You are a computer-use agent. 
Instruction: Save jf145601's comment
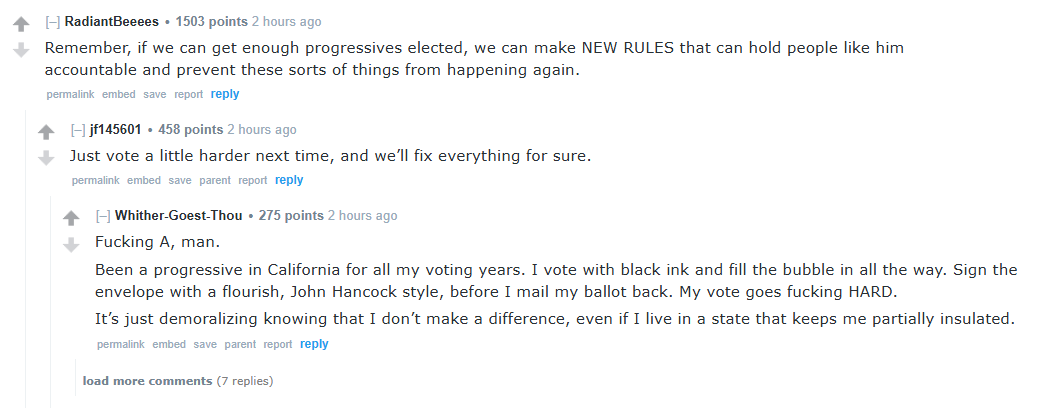(x=180, y=181)
